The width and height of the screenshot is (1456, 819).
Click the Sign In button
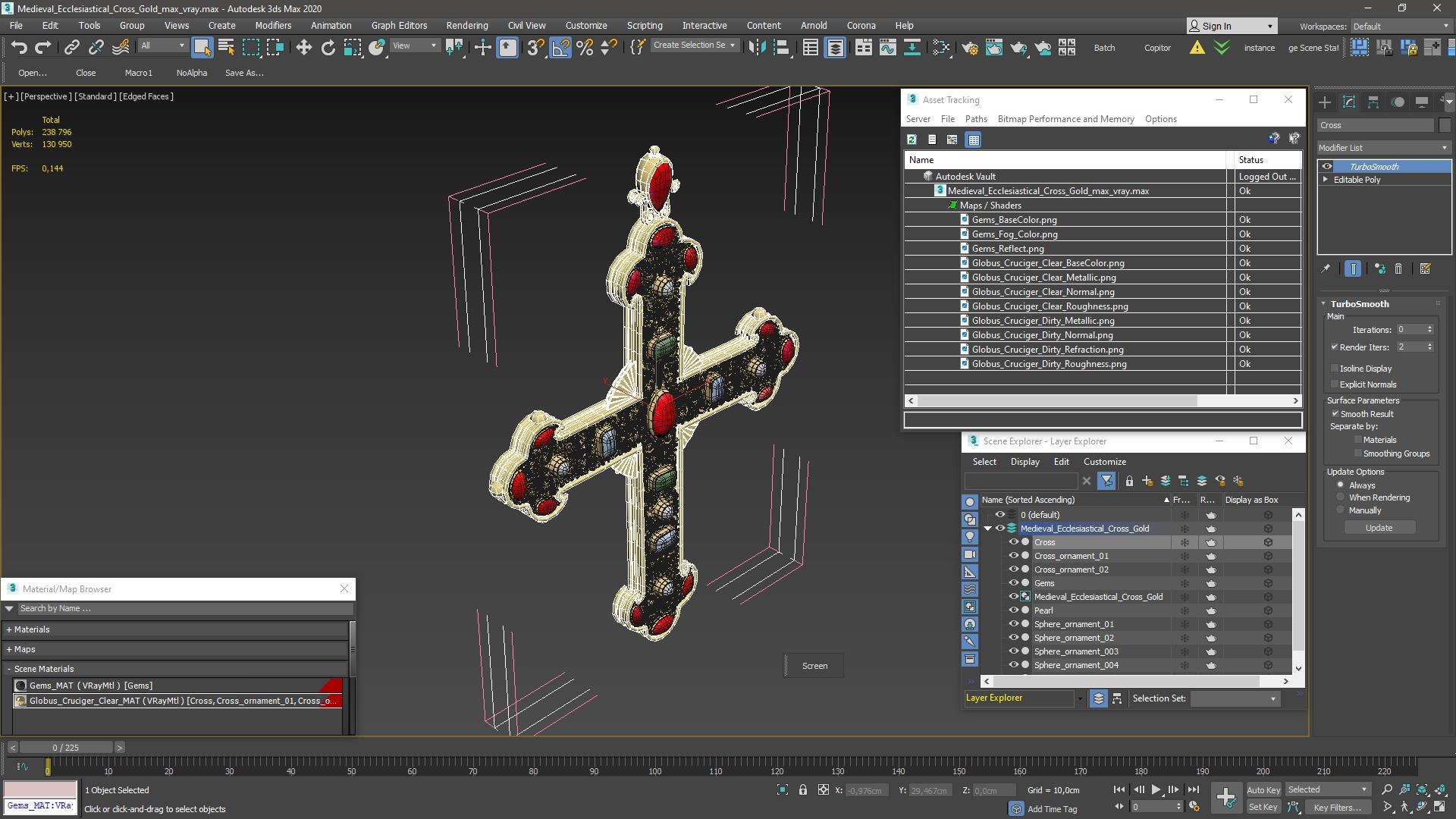[1232, 26]
